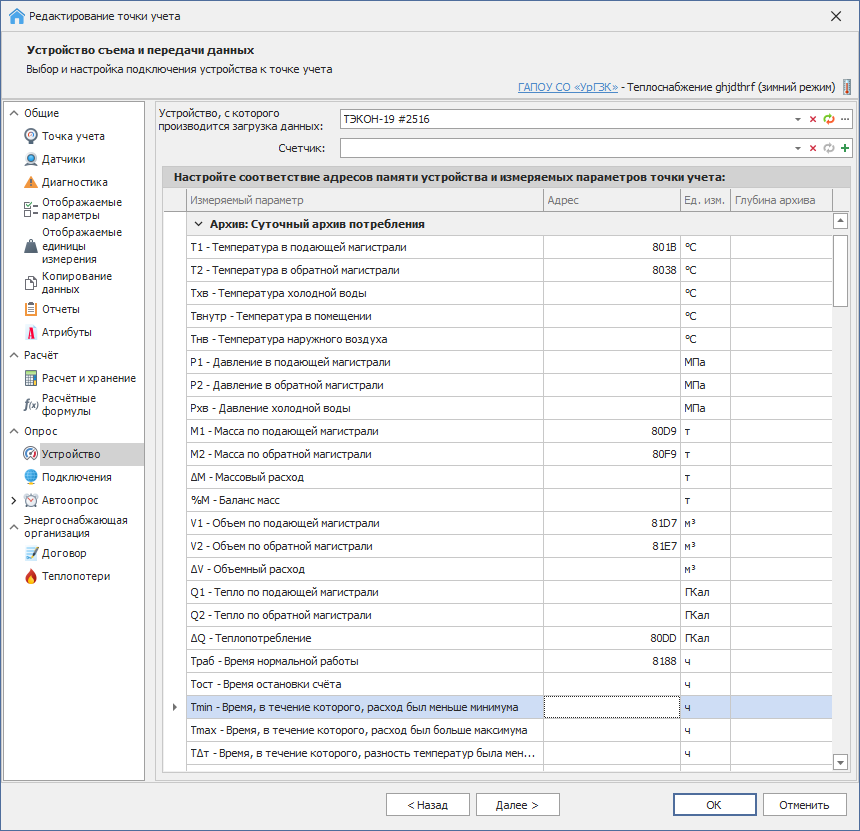This screenshot has height=831, width=860.
Task: Click the Теплопотери flame icon
Action: (x=32, y=576)
